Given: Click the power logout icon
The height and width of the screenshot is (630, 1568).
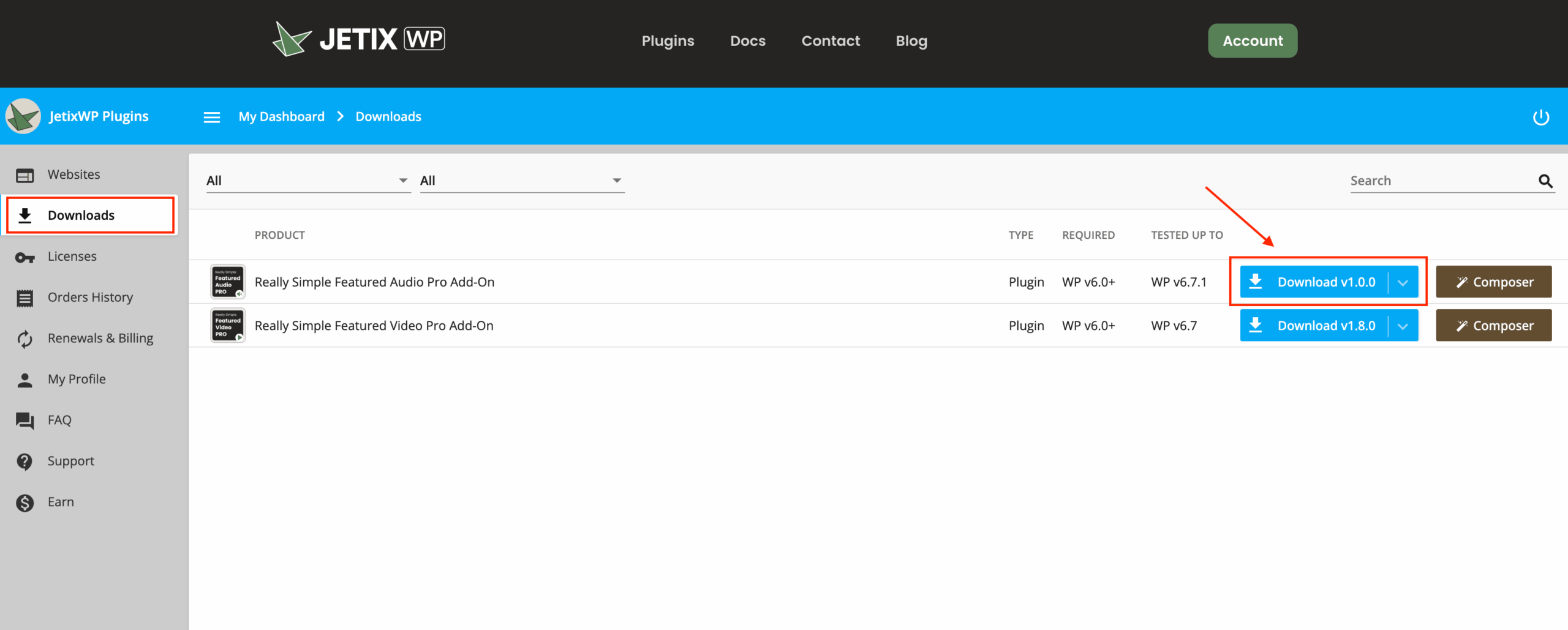Looking at the screenshot, I should point(1541,117).
